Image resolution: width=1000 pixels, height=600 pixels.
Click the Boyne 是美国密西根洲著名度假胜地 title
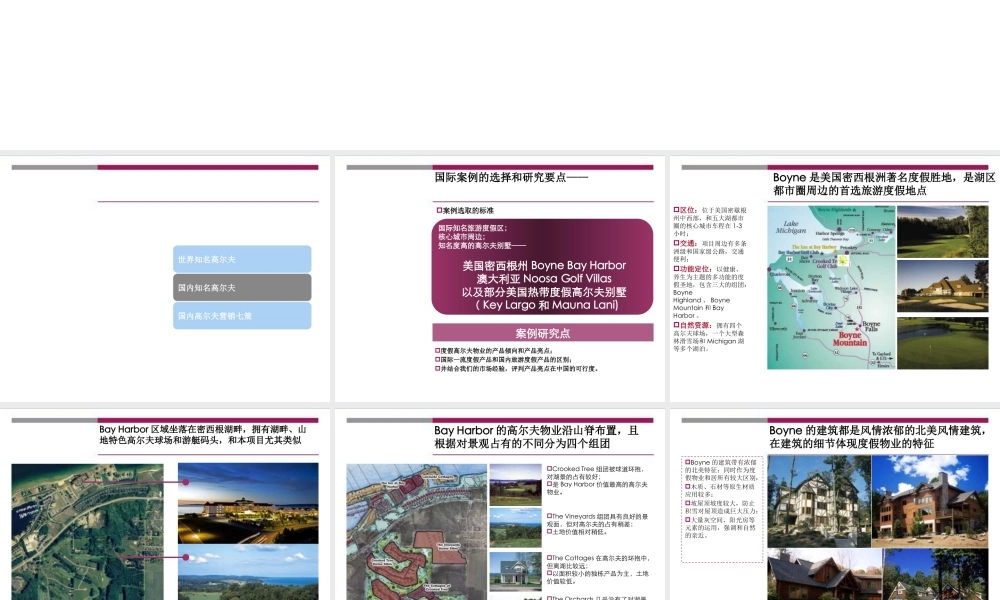884,184
